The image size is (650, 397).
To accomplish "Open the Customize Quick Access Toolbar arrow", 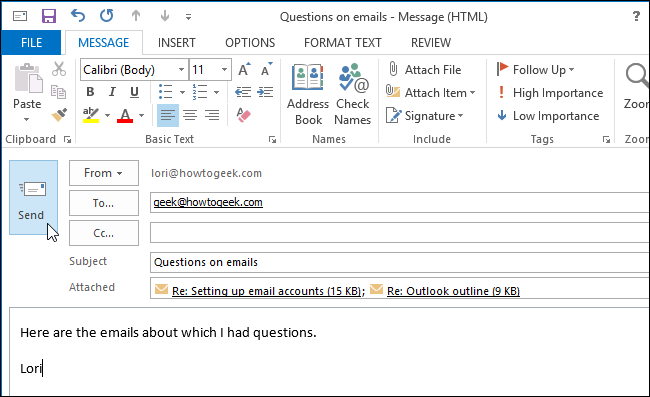I will click(188, 17).
